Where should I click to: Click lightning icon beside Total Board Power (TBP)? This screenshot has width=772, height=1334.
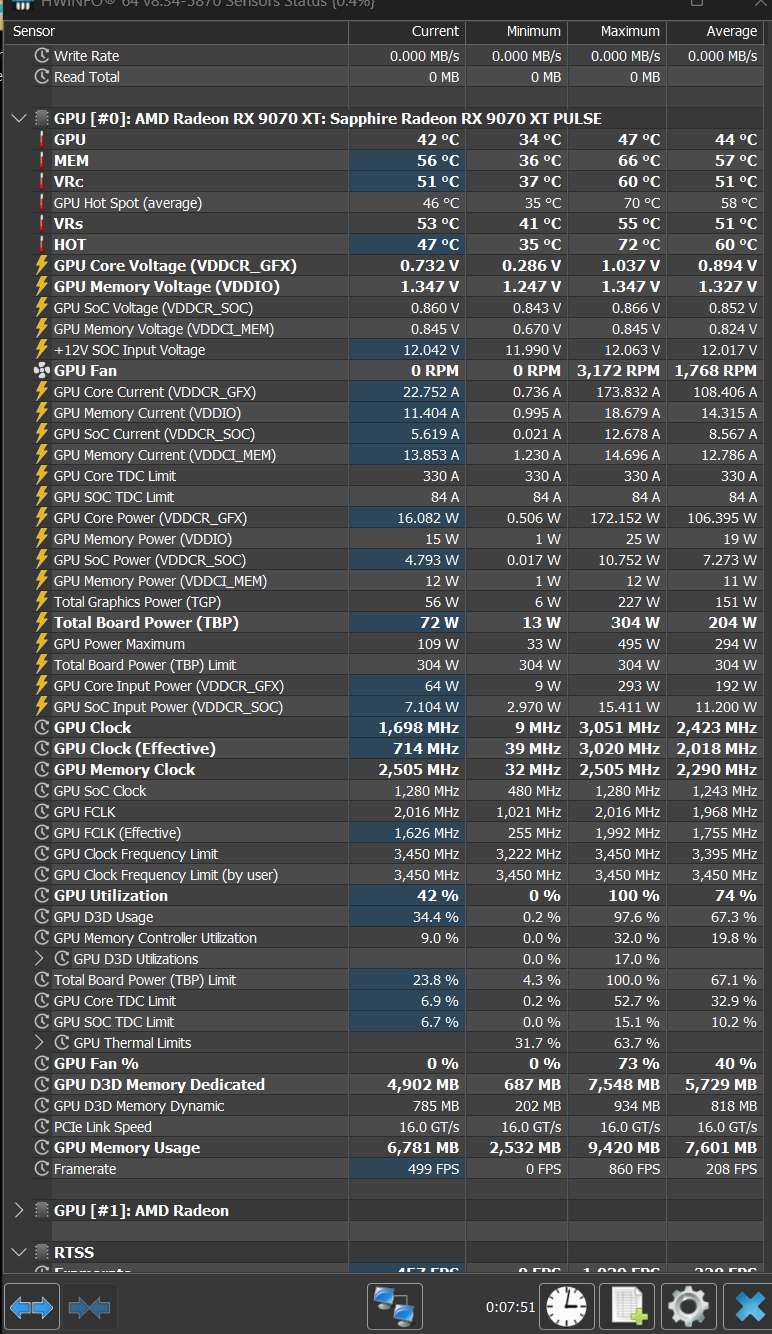pos(42,623)
